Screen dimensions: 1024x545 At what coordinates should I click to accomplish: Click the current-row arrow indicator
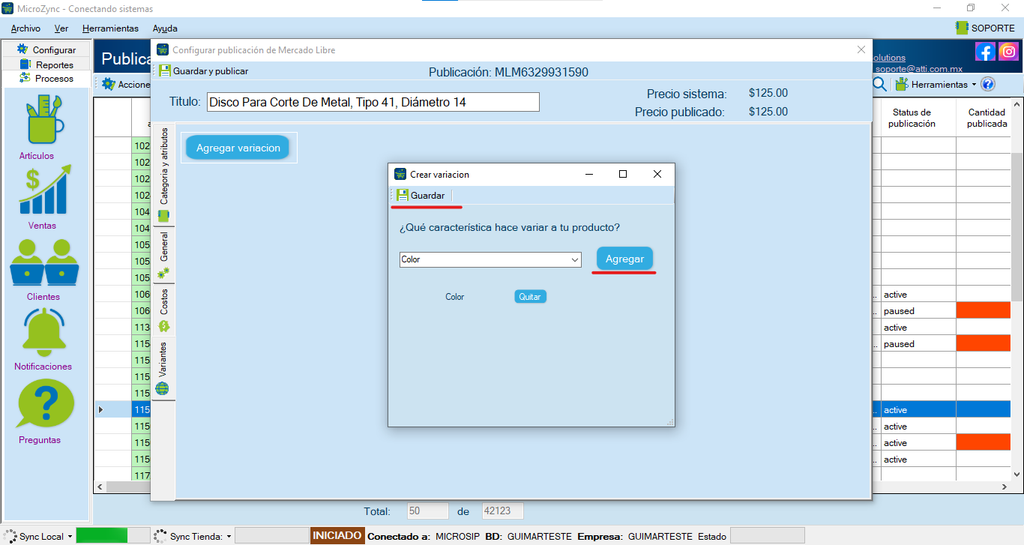pos(101,410)
